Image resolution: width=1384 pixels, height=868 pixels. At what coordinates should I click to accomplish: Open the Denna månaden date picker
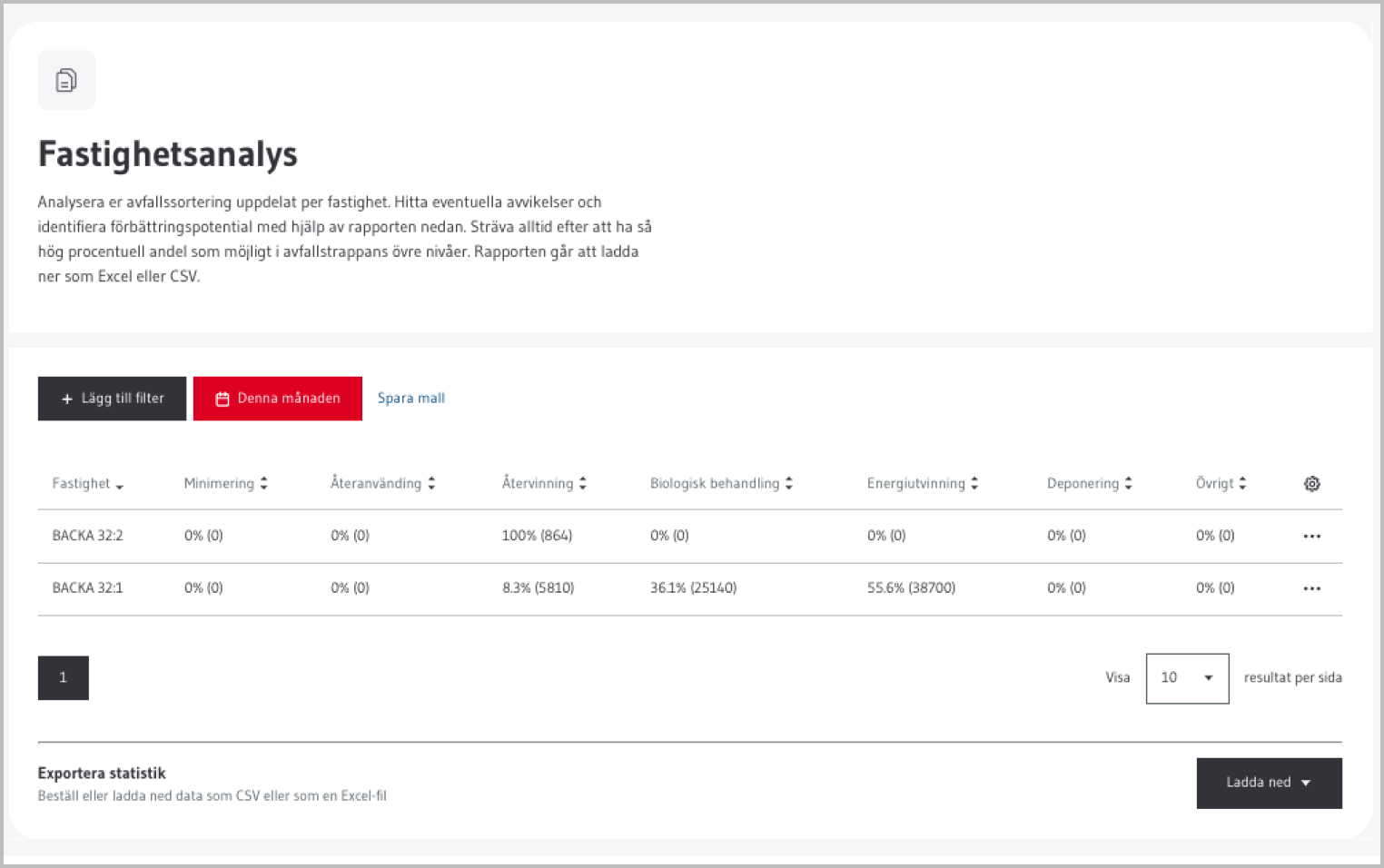(278, 399)
